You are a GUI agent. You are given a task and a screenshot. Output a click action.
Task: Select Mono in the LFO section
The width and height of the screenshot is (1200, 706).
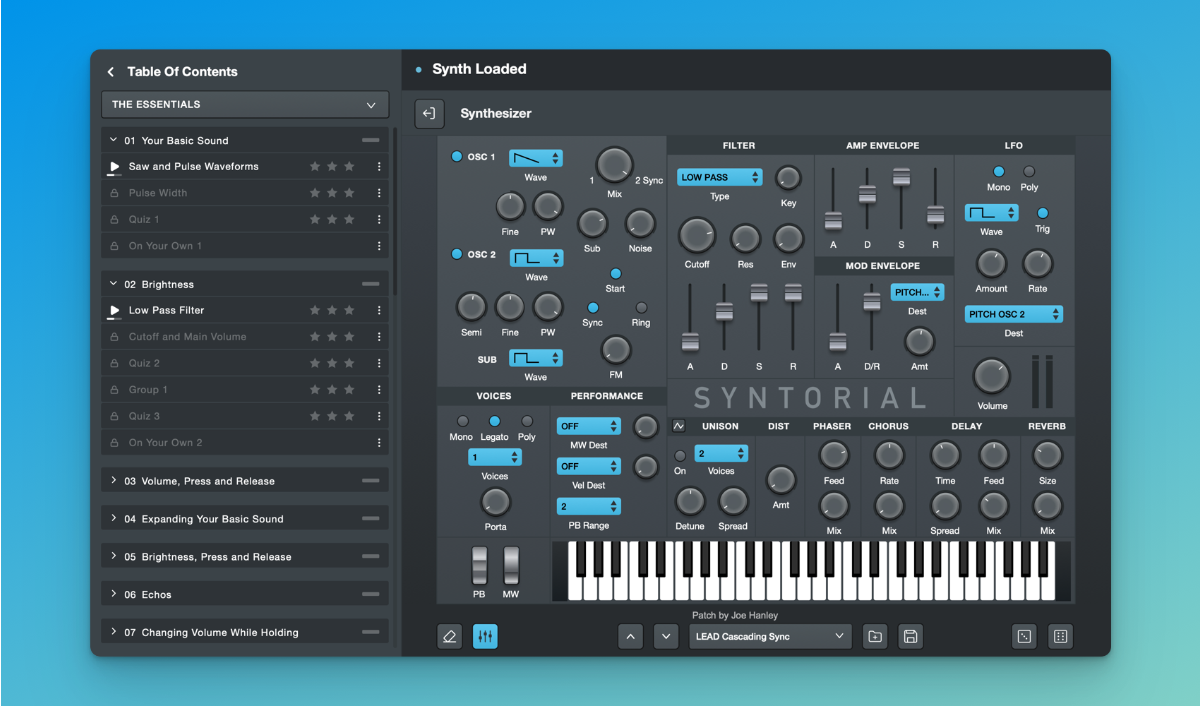[998, 172]
